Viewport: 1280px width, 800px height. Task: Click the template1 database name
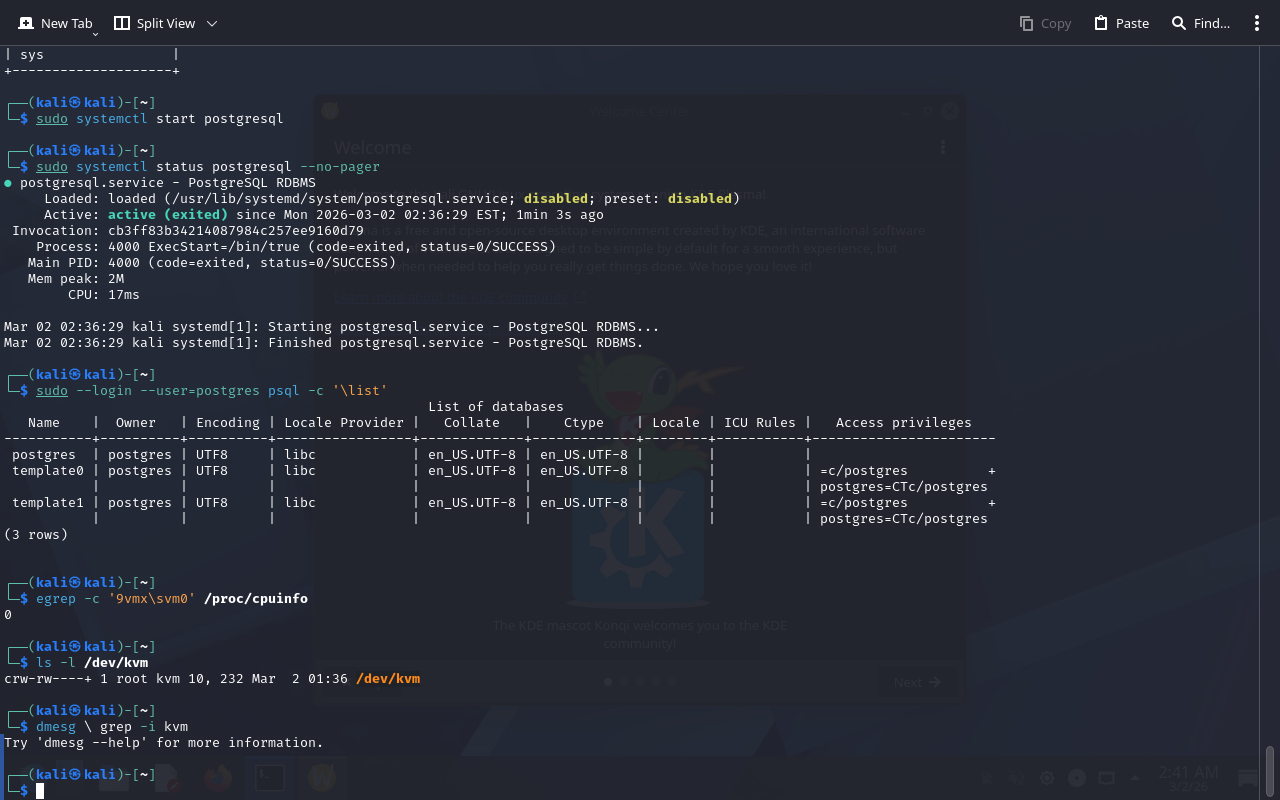(48, 502)
